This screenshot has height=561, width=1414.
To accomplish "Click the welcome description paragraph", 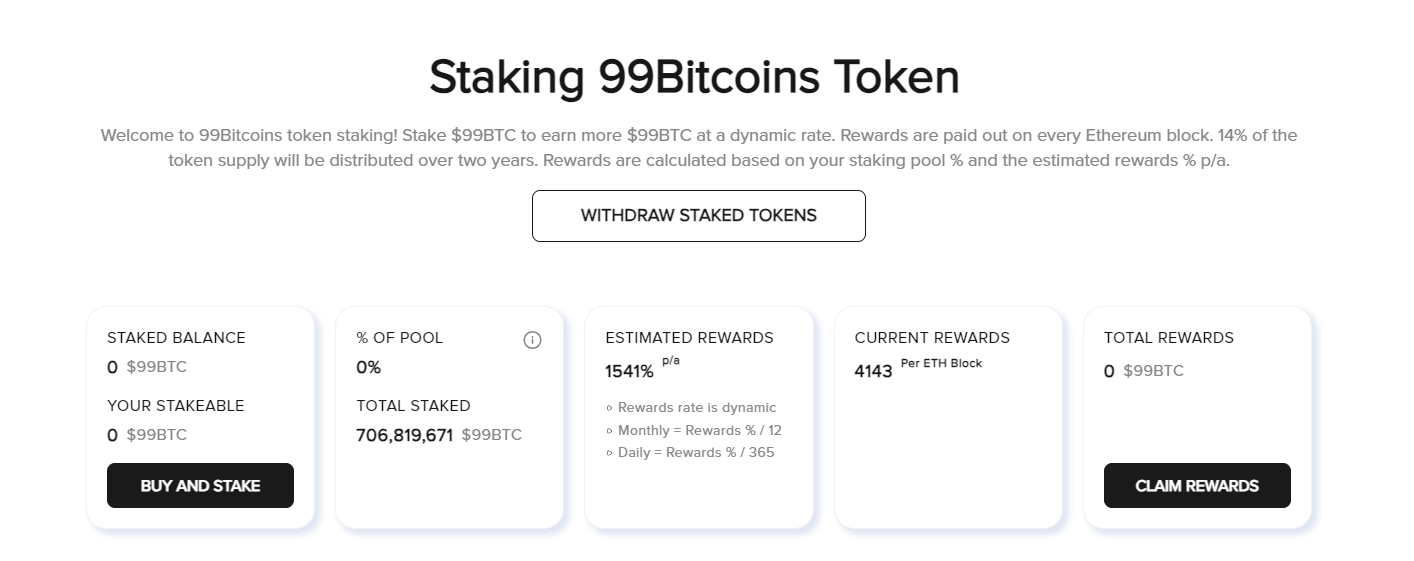I will [x=698, y=148].
